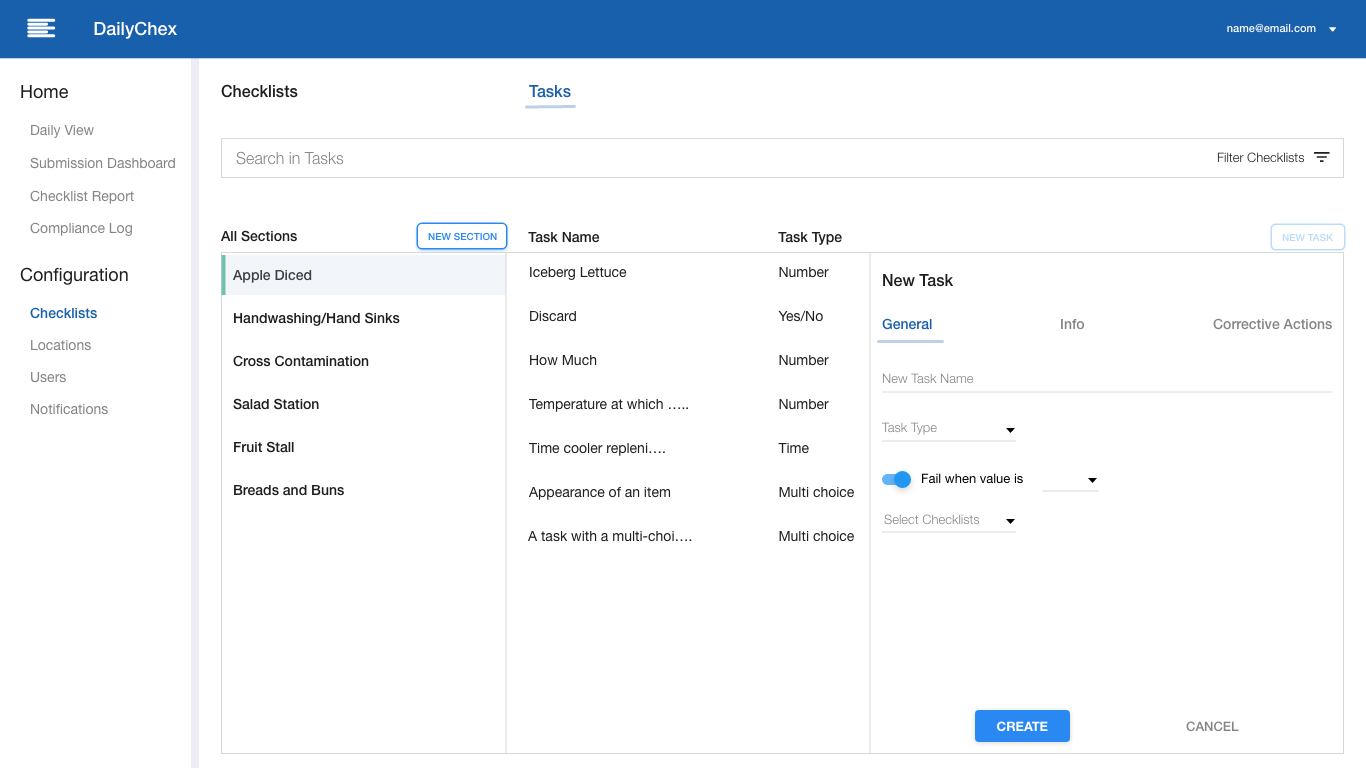Open Submission Dashboard in sidebar
The width and height of the screenshot is (1366, 768).
tap(103, 163)
